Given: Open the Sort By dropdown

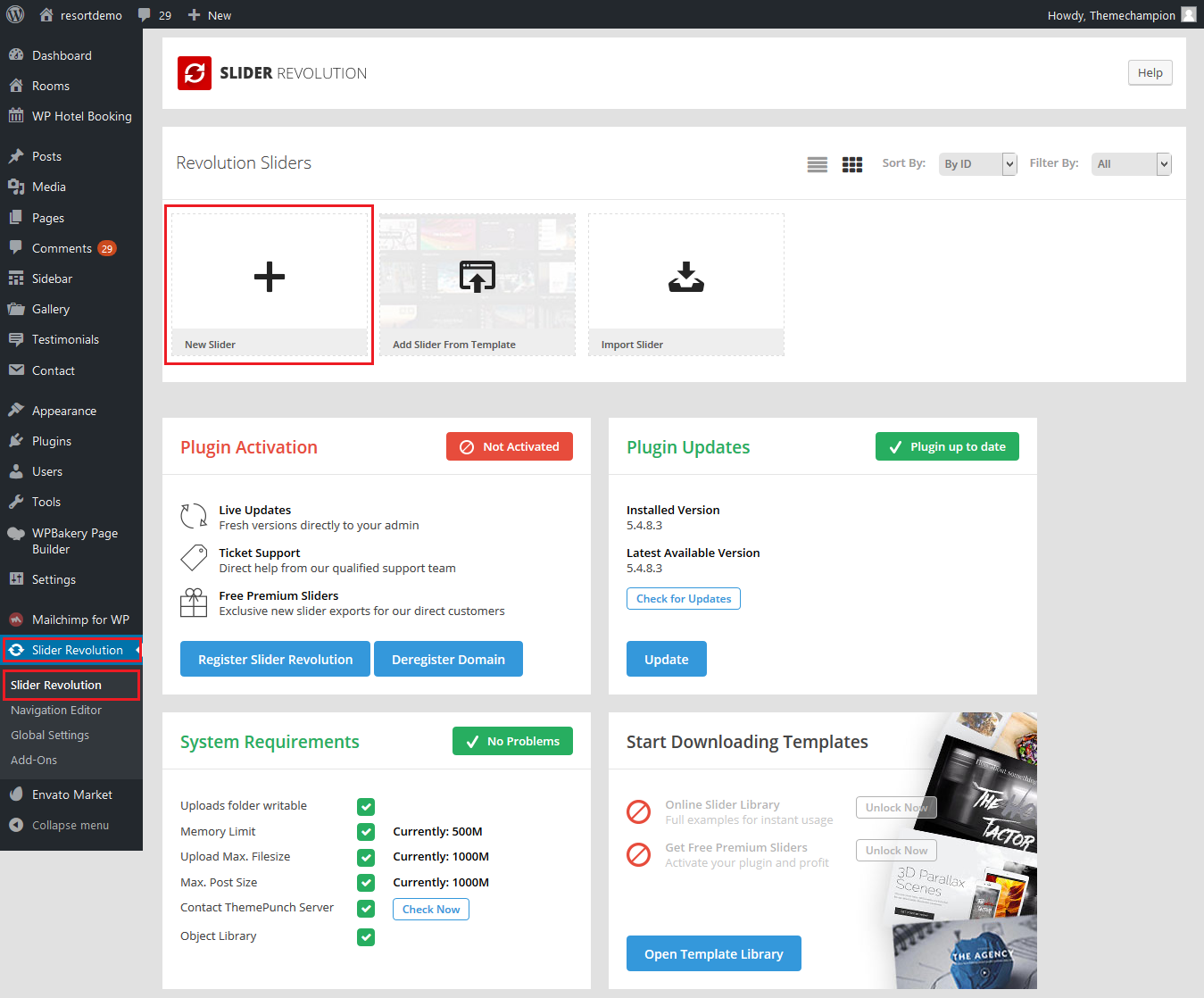Looking at the screenshot, I should point(977,164).
